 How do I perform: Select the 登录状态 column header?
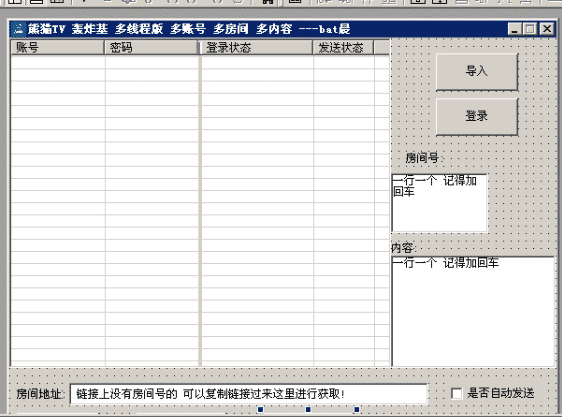(257, 47)
